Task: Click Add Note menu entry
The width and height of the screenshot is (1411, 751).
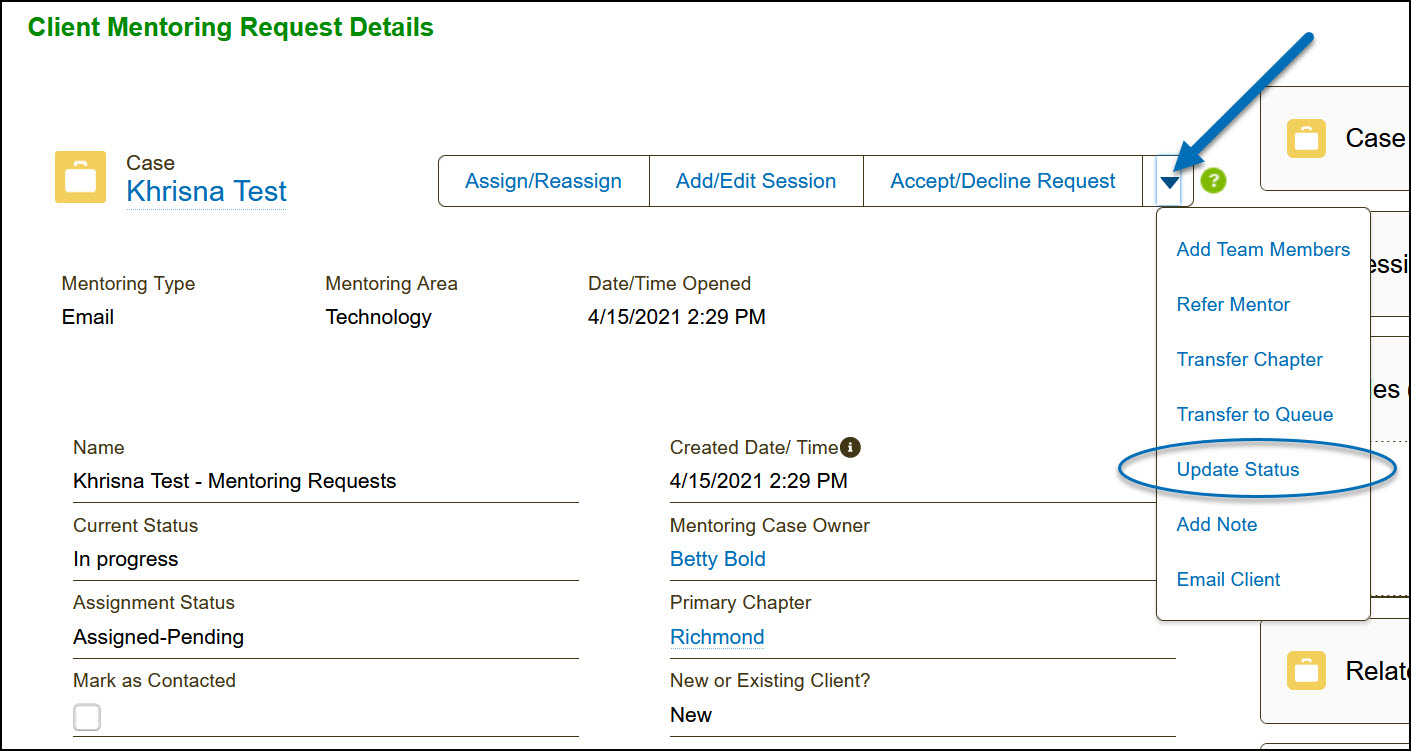Action: (x=1216, y=525)
